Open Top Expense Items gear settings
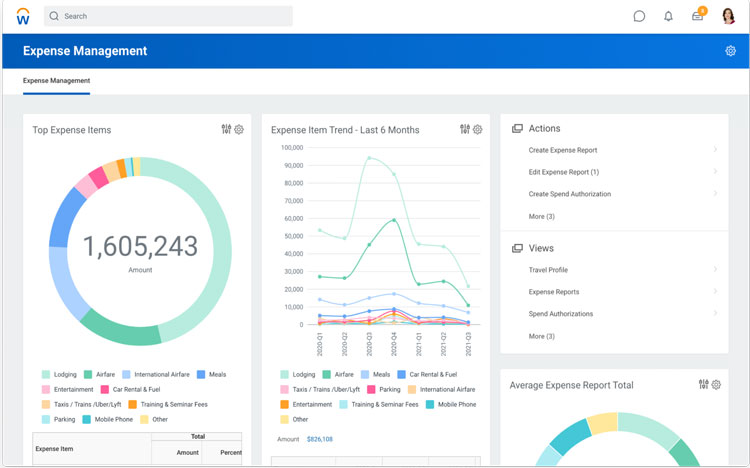Image resolution: width=750 pixels, height=468 pixels. (239, 129)
